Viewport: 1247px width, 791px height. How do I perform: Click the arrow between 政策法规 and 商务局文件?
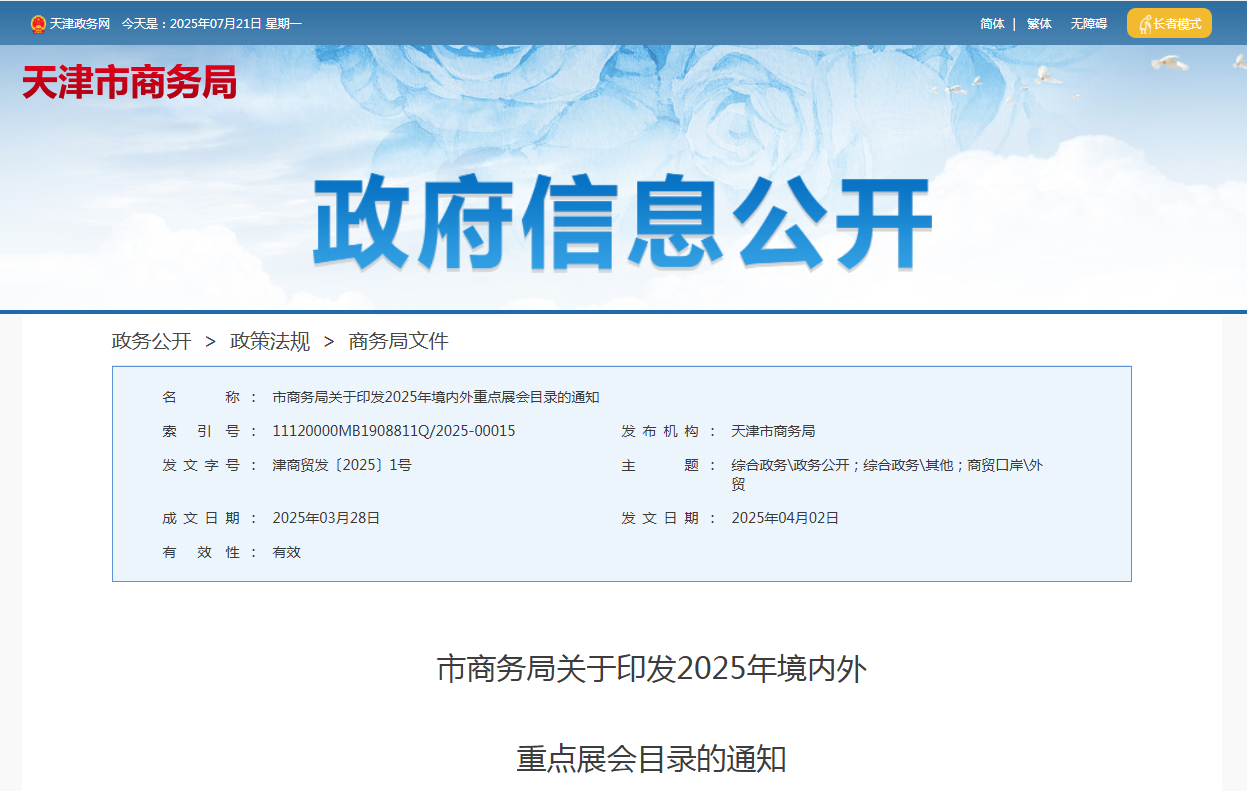(x=329, y=341)
